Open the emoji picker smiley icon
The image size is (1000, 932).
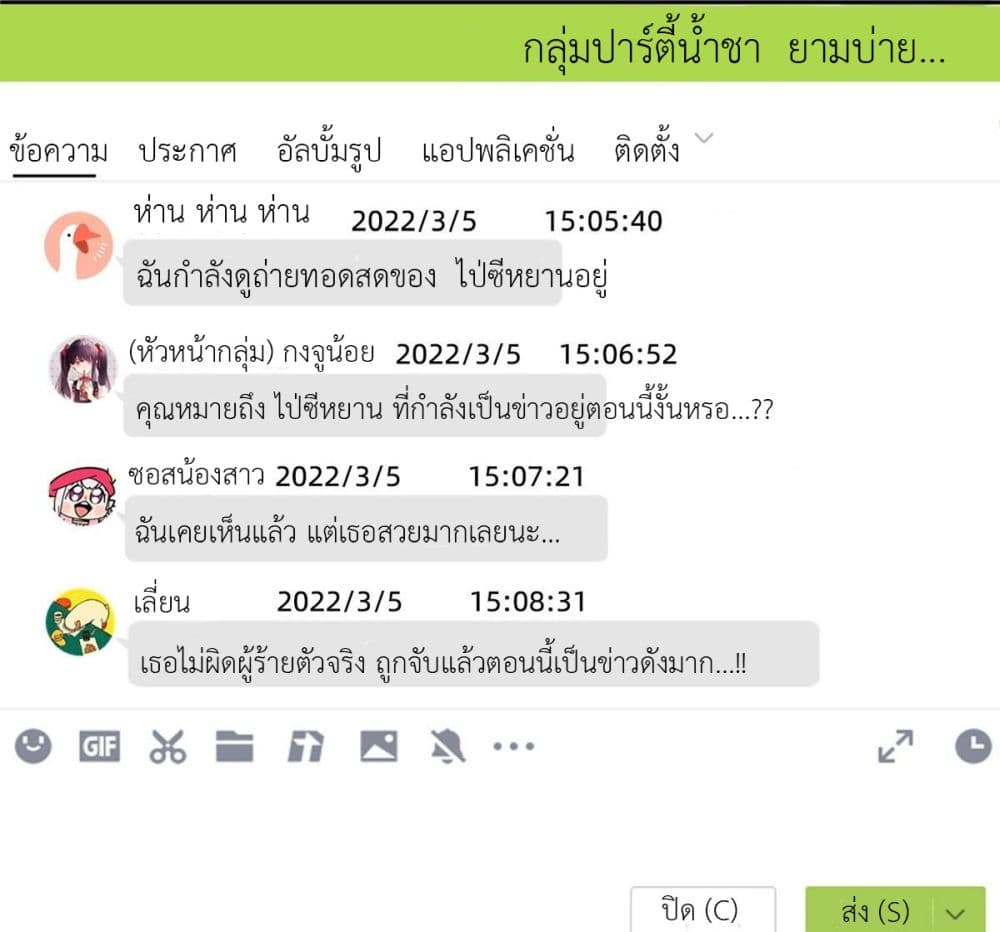[33, 746]
